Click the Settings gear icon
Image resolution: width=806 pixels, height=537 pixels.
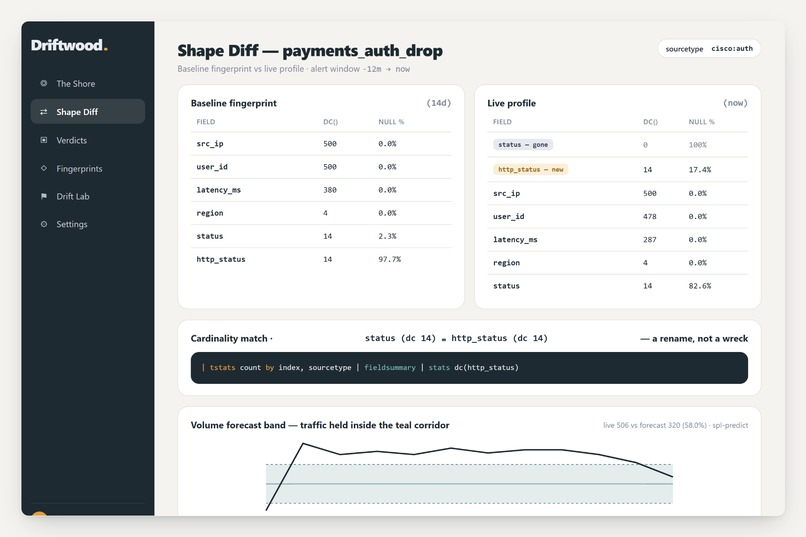44,224
